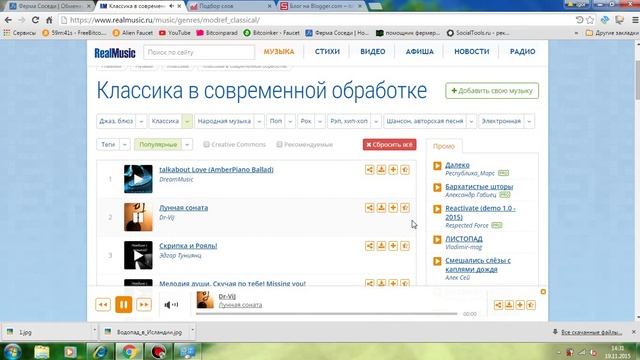Share the Скрипка и Рояль track

pos(369,246)
